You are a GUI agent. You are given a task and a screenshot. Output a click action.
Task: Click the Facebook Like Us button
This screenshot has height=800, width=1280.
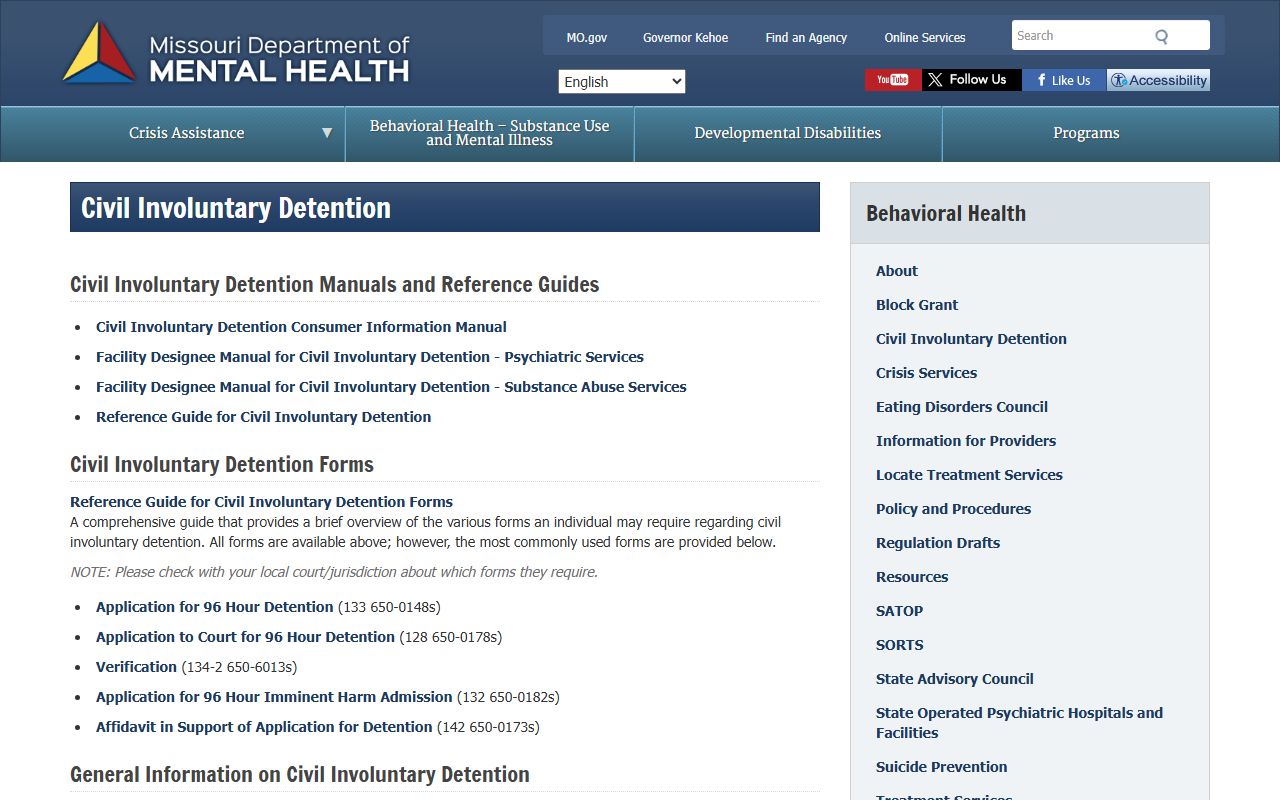point(1064,80)
